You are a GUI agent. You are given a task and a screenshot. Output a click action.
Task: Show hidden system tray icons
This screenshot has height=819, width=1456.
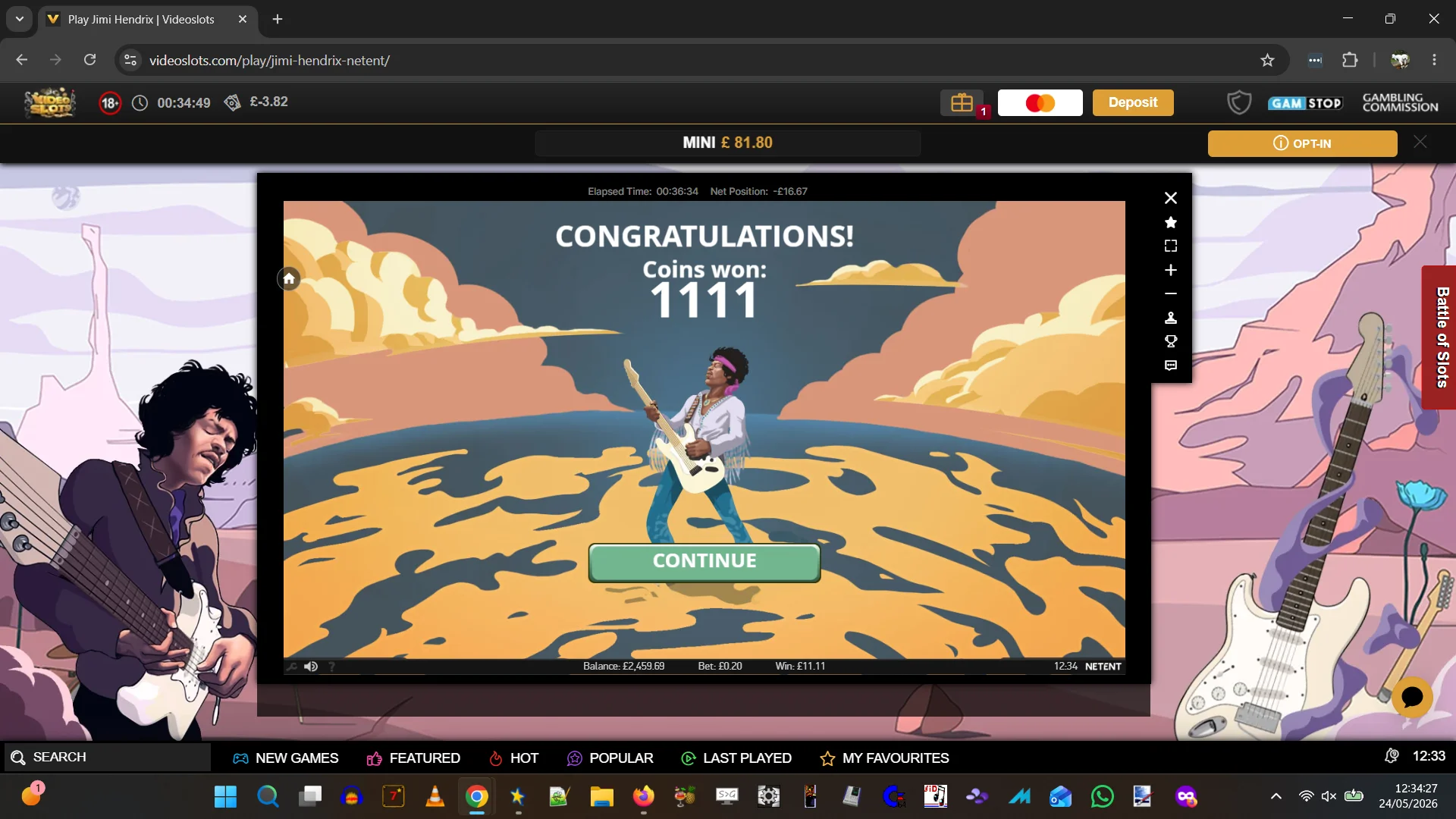pyautogui.click(x=1276, y=796)
